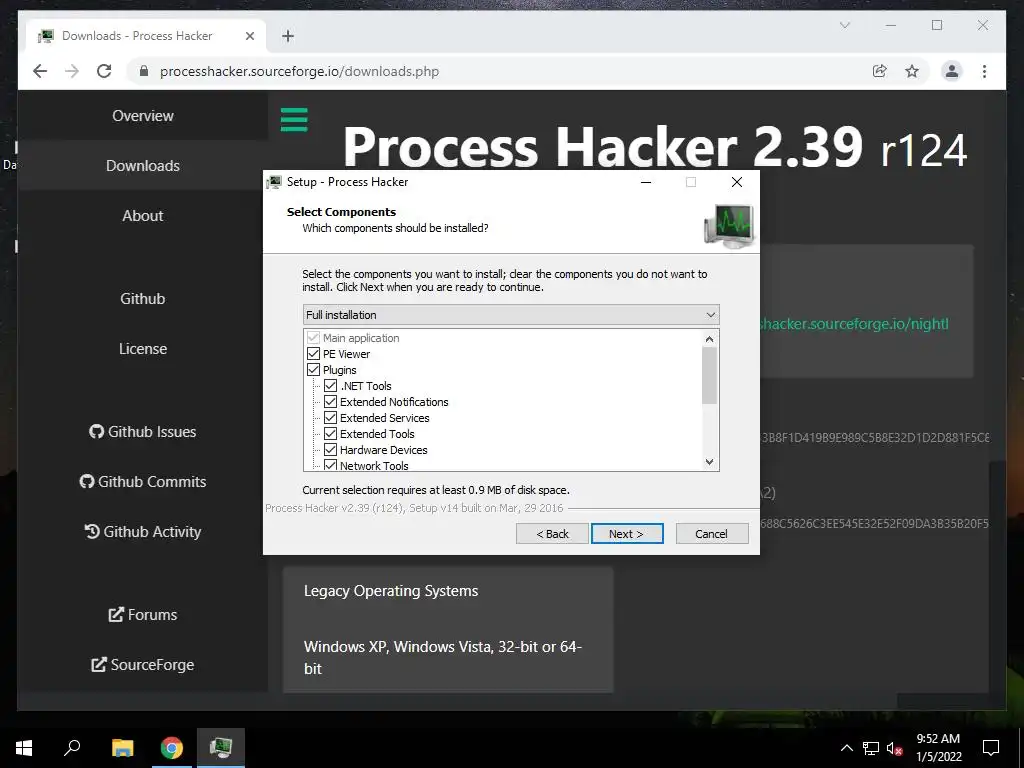Viewport: 1024px width, 768px height.
Task: Select Downloads in sidebar
Action: click(x=142, y=166)
